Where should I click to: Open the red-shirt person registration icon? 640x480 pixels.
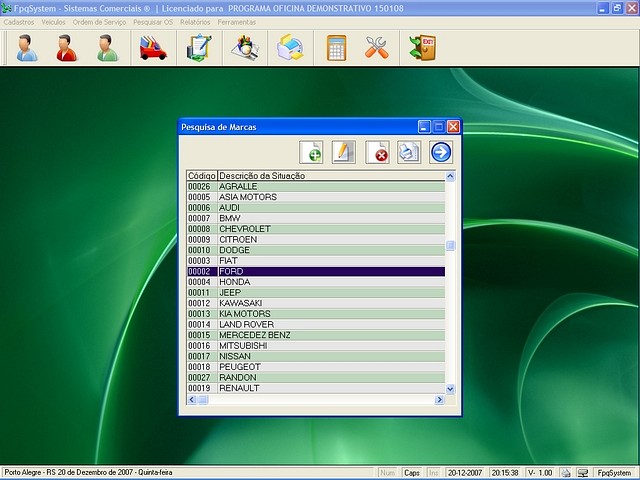[67, 48]
